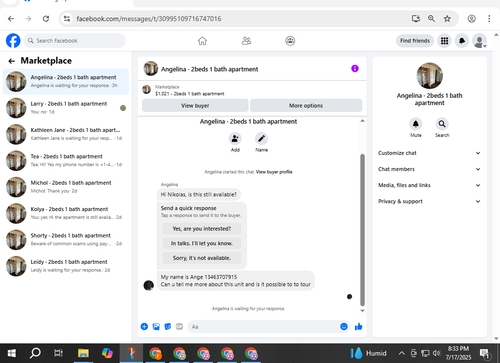Open Shorty conversation in list

[x=66, y=239]
